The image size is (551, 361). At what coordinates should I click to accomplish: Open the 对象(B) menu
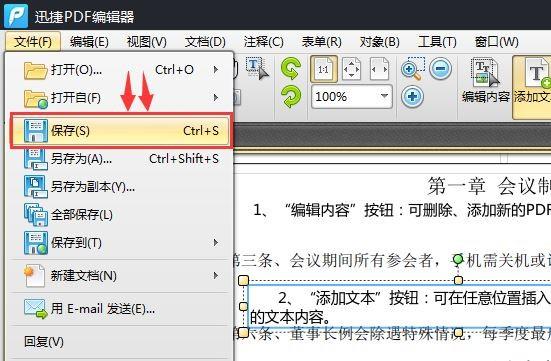[x=380, y=42]
